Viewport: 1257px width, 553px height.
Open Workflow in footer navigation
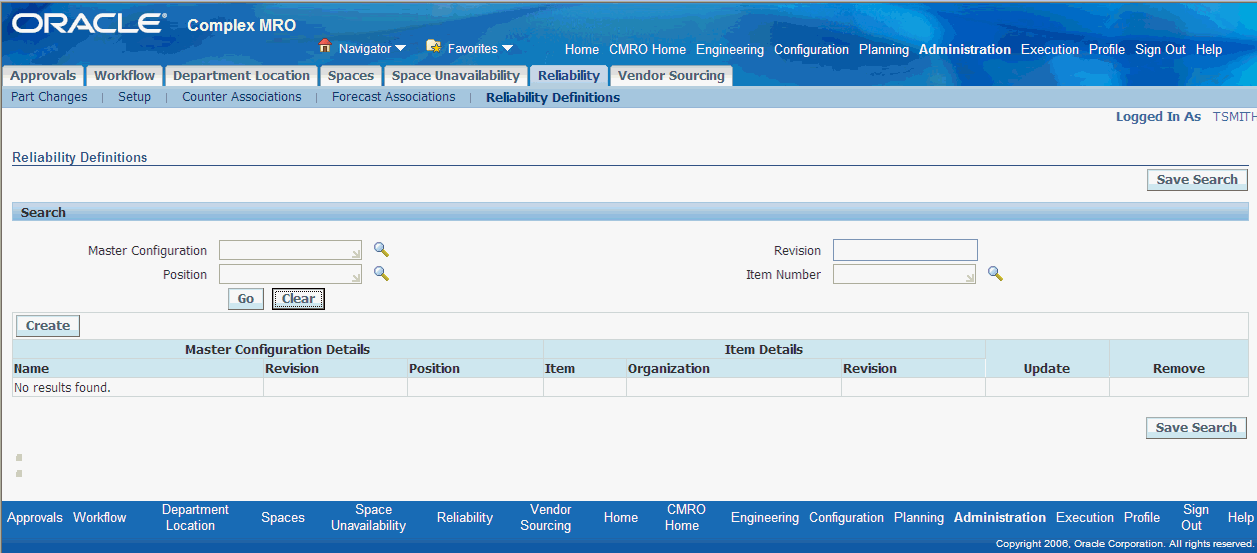(x=100, y=518)
